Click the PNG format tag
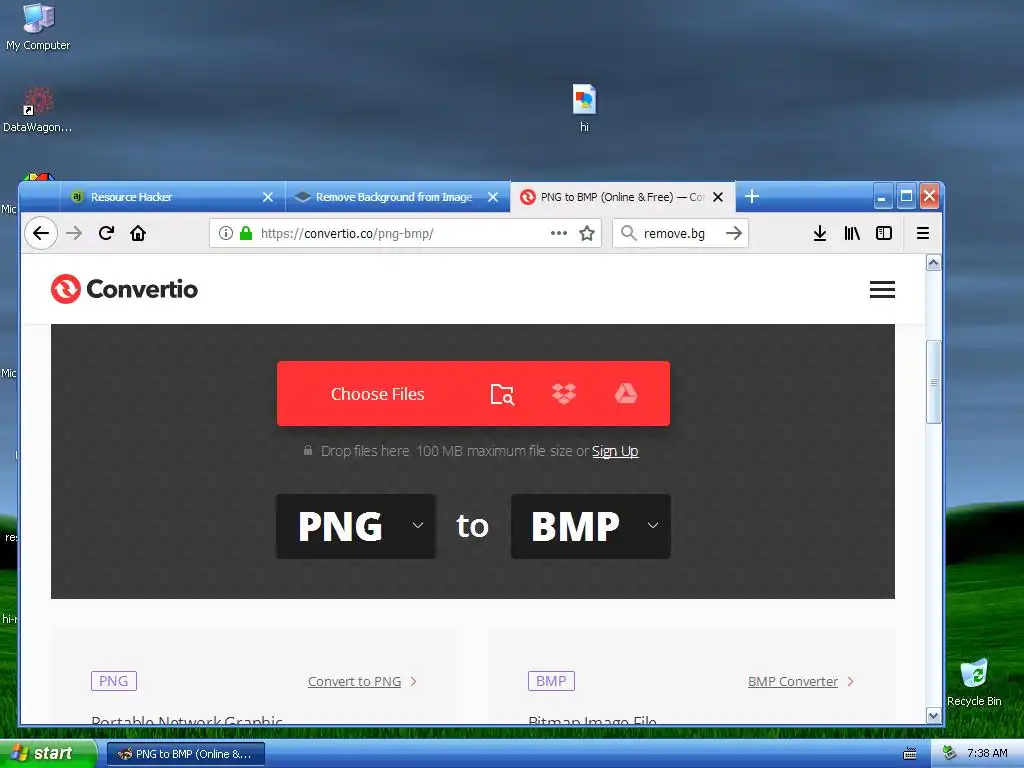 point(114,681)
